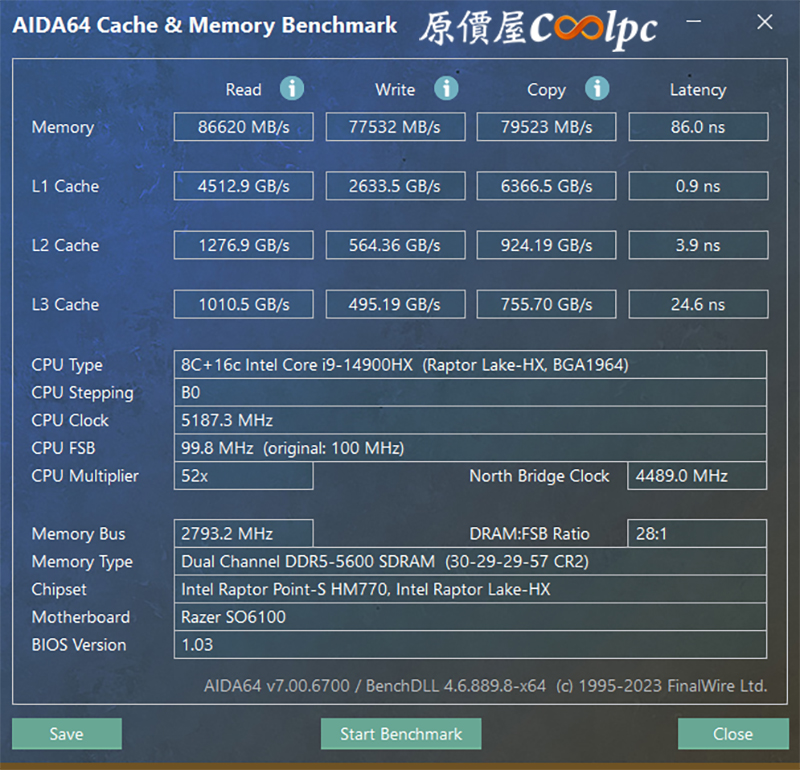Screen dimensions: 800x770
Task: Click the Memory row label
Action: click(63, 127)
